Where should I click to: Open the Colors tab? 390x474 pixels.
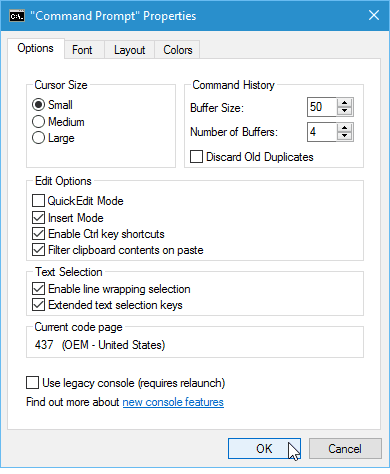click(177, 50)
